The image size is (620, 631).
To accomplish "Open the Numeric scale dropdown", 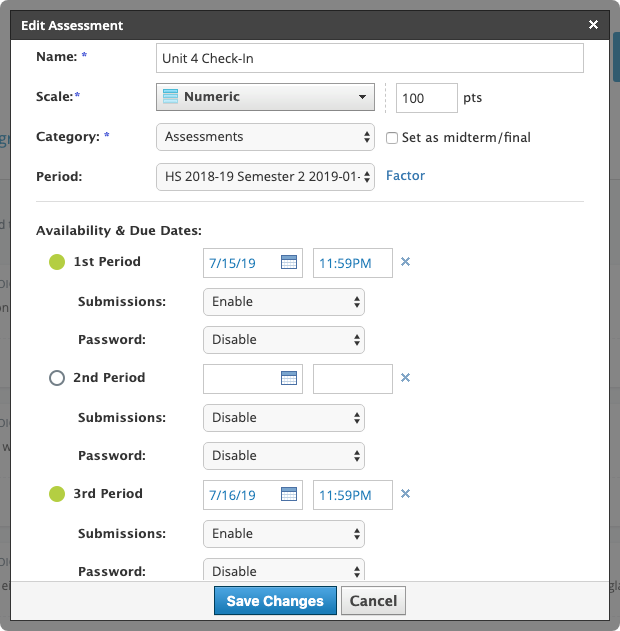I will tap(265, 97).
